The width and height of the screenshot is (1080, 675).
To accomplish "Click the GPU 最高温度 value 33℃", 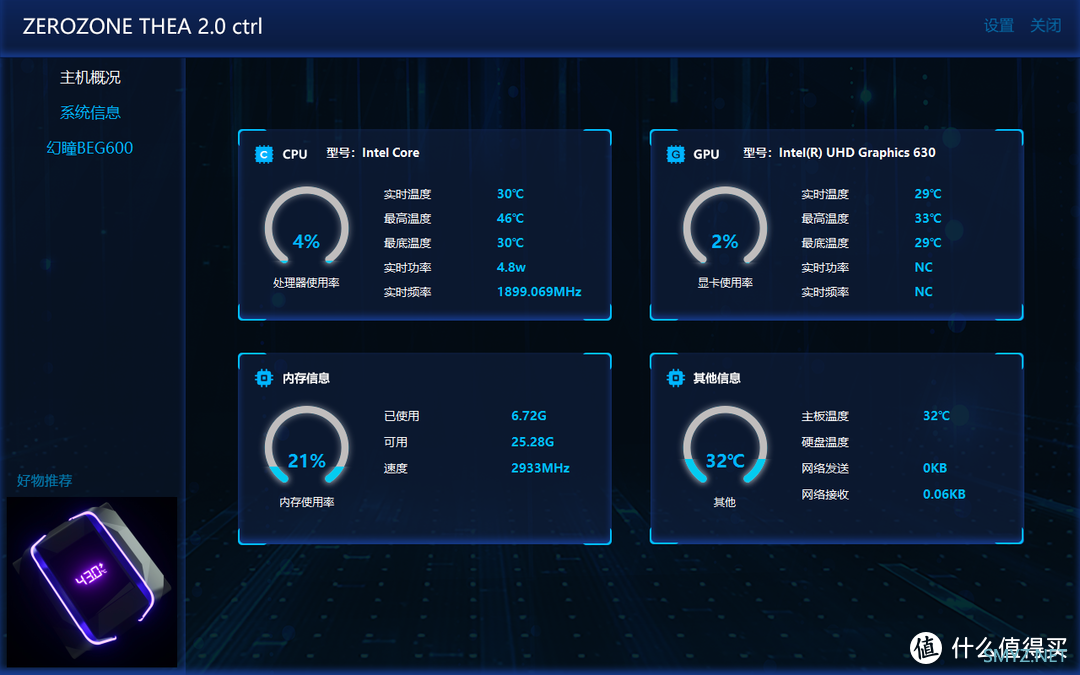I will (x=928, y=218).
